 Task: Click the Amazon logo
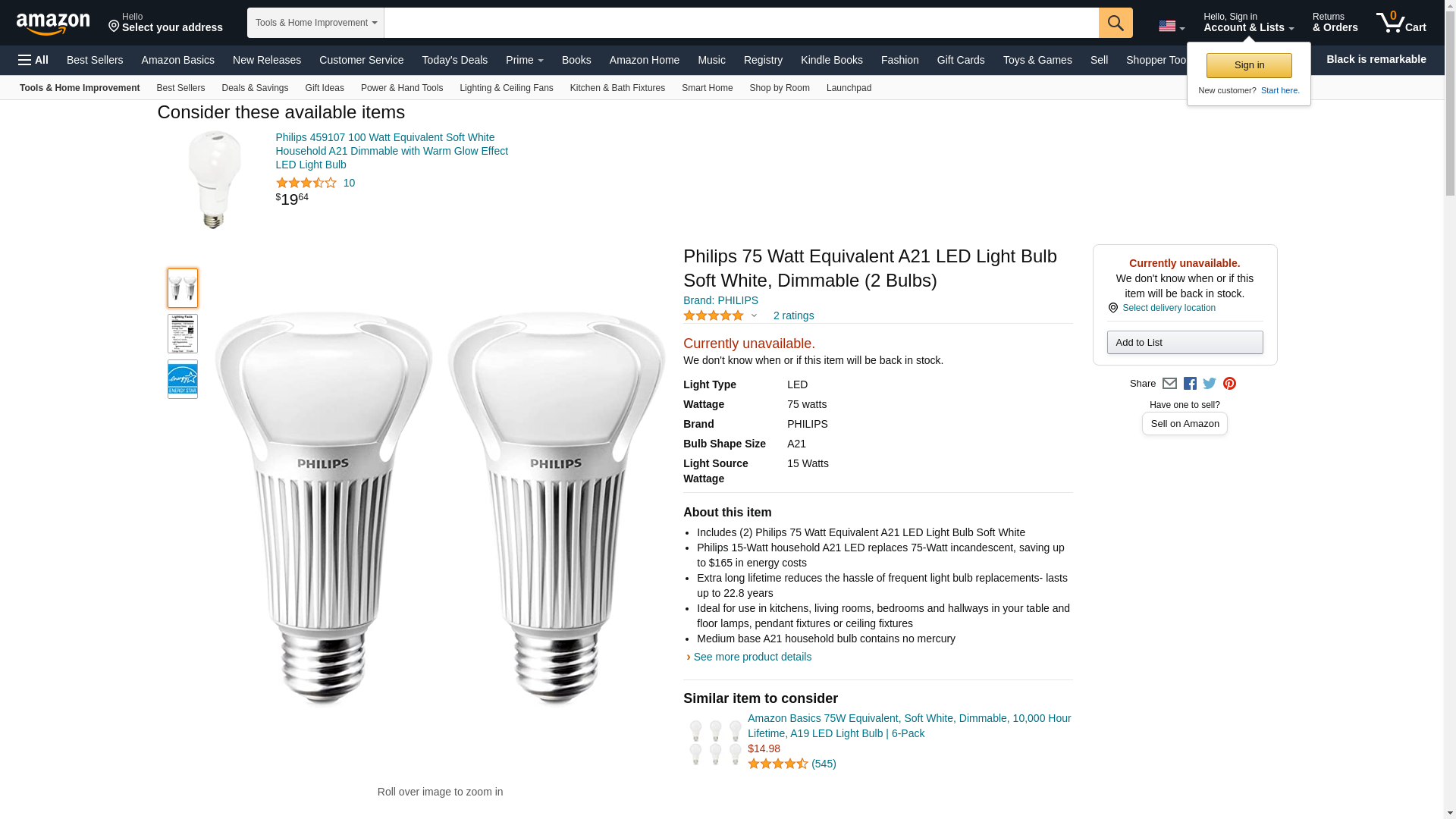pos(53,24)
